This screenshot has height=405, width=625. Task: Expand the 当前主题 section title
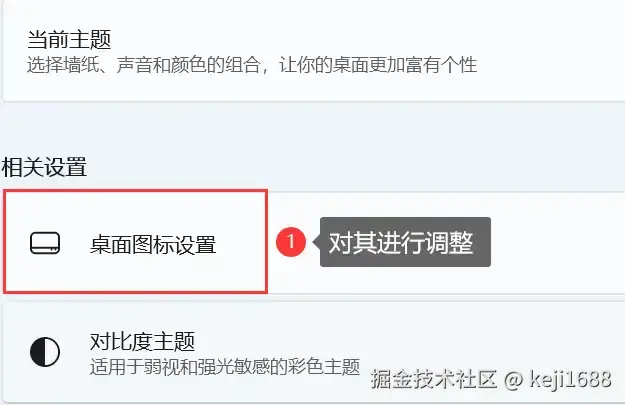point(69,39)
